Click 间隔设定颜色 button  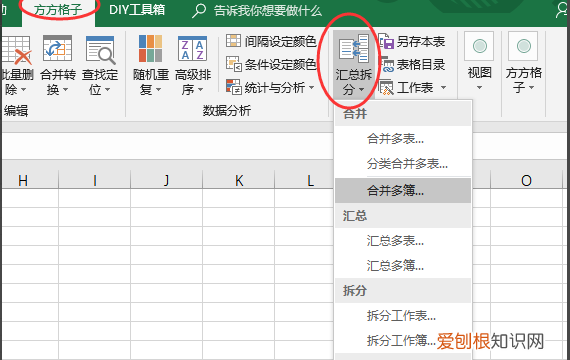271,41
